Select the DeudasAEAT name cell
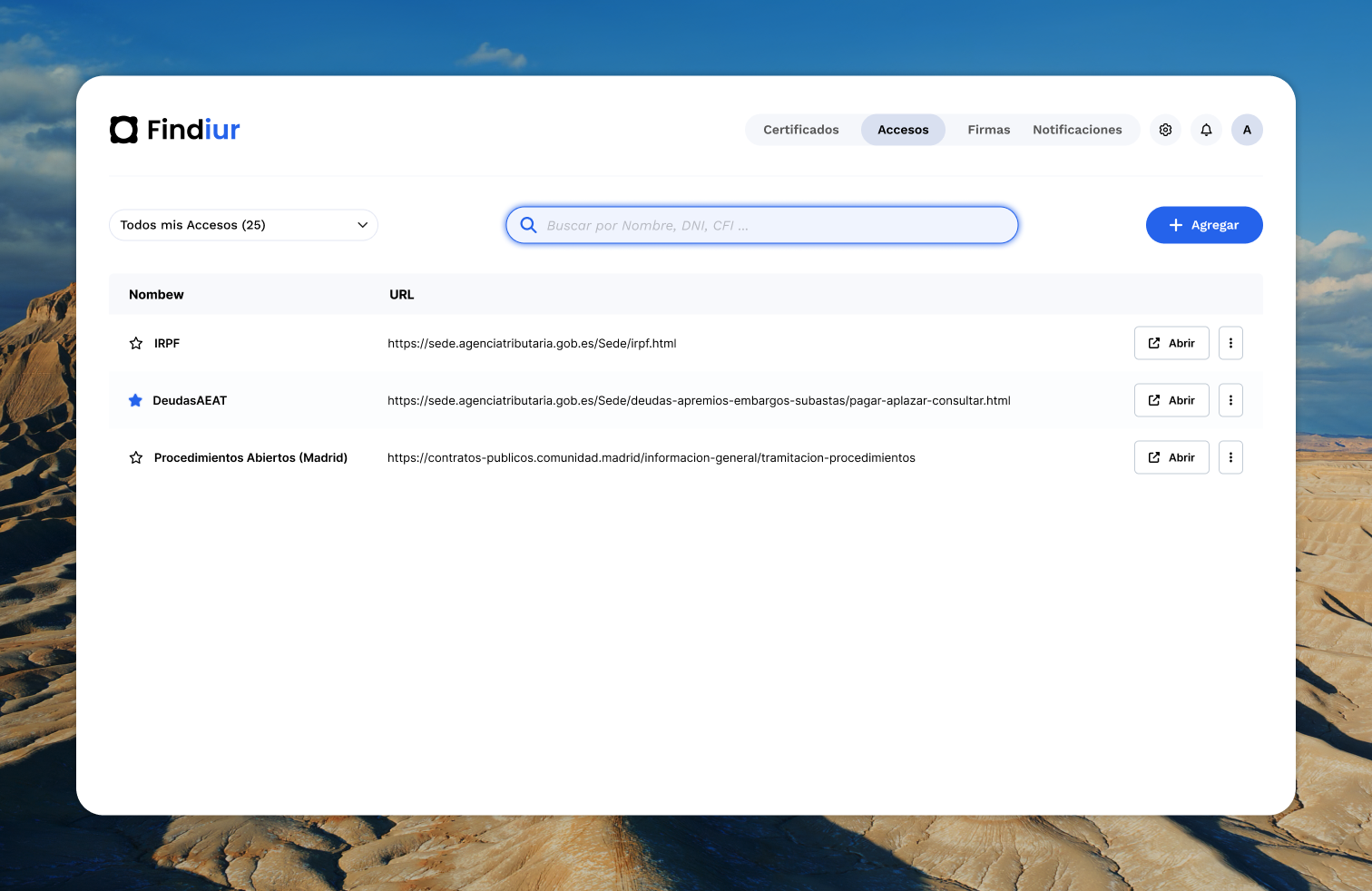1372x891 pixels. 190,400
